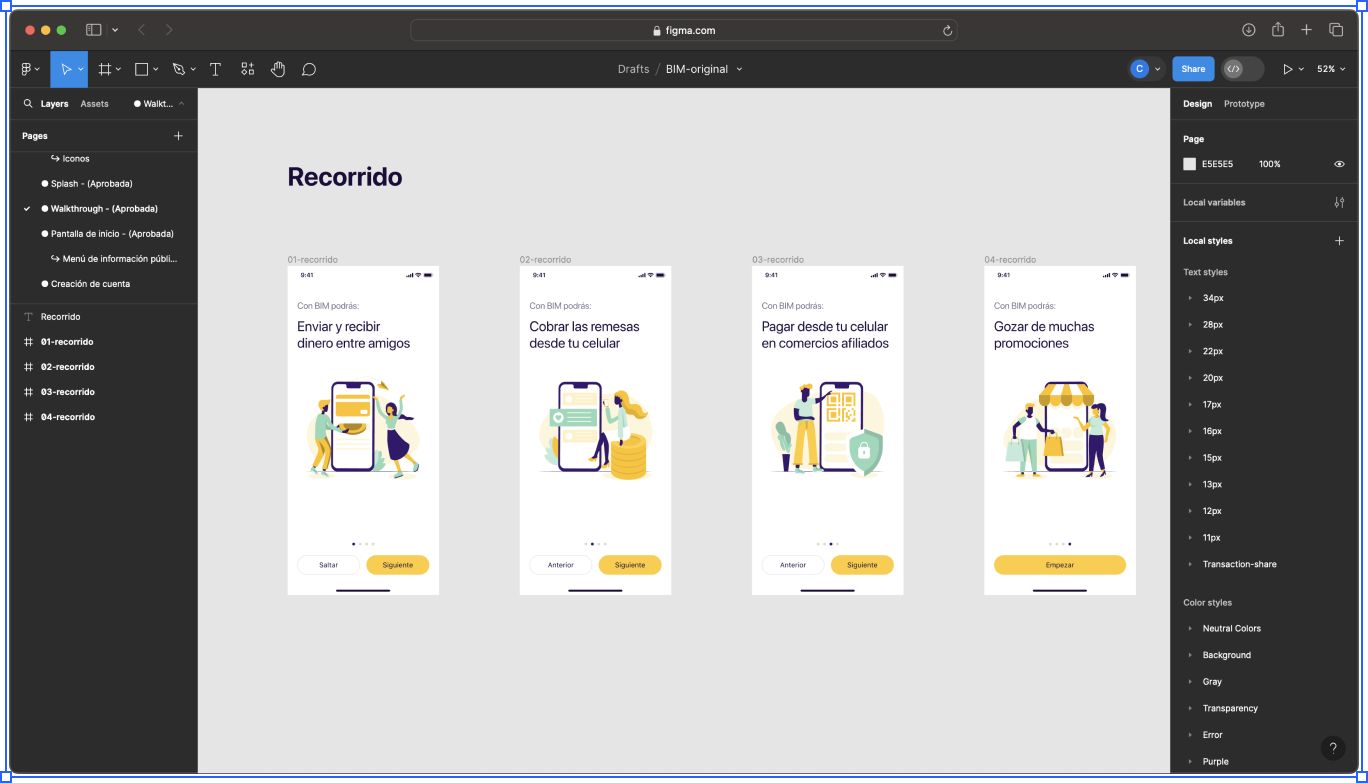Image resolution: width=1368 pixels, height=783 pixels.
Task: Click Siguiente button in 02-recorrido frame
Action: coord(630,565)
